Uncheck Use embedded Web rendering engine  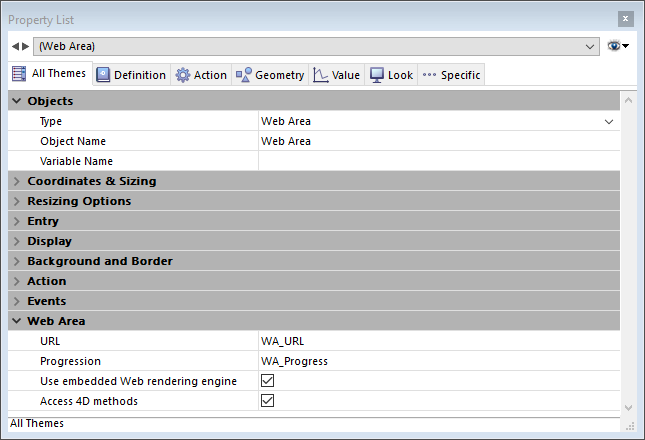[267, 381]
